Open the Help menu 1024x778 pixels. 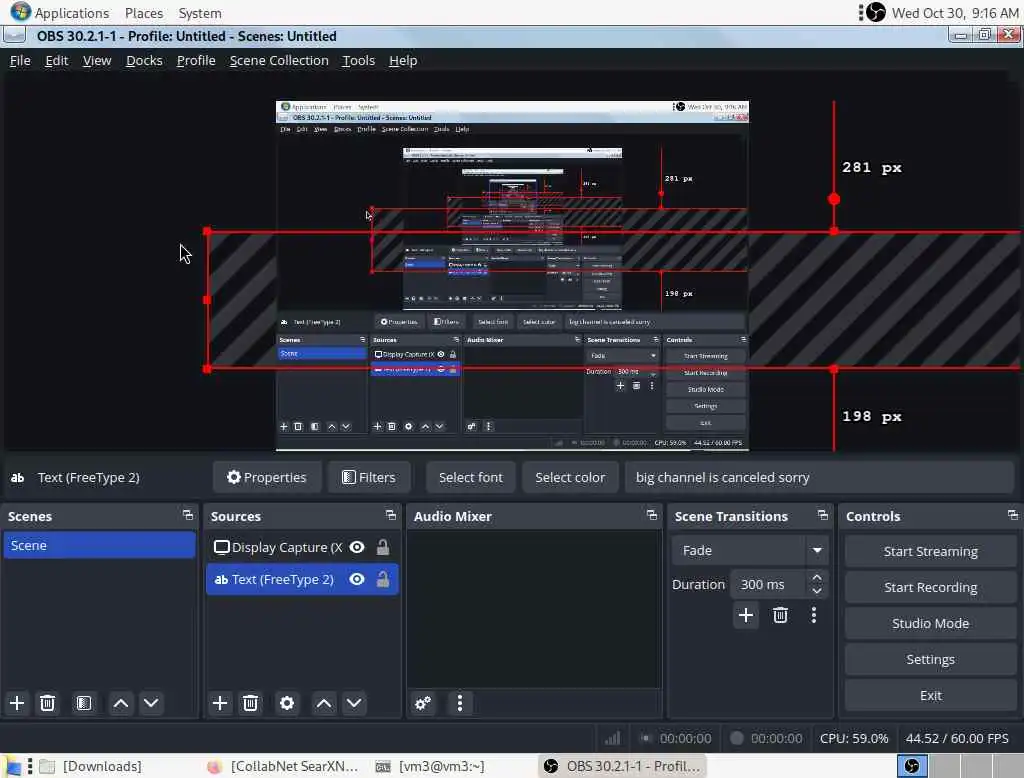[403, 61]
